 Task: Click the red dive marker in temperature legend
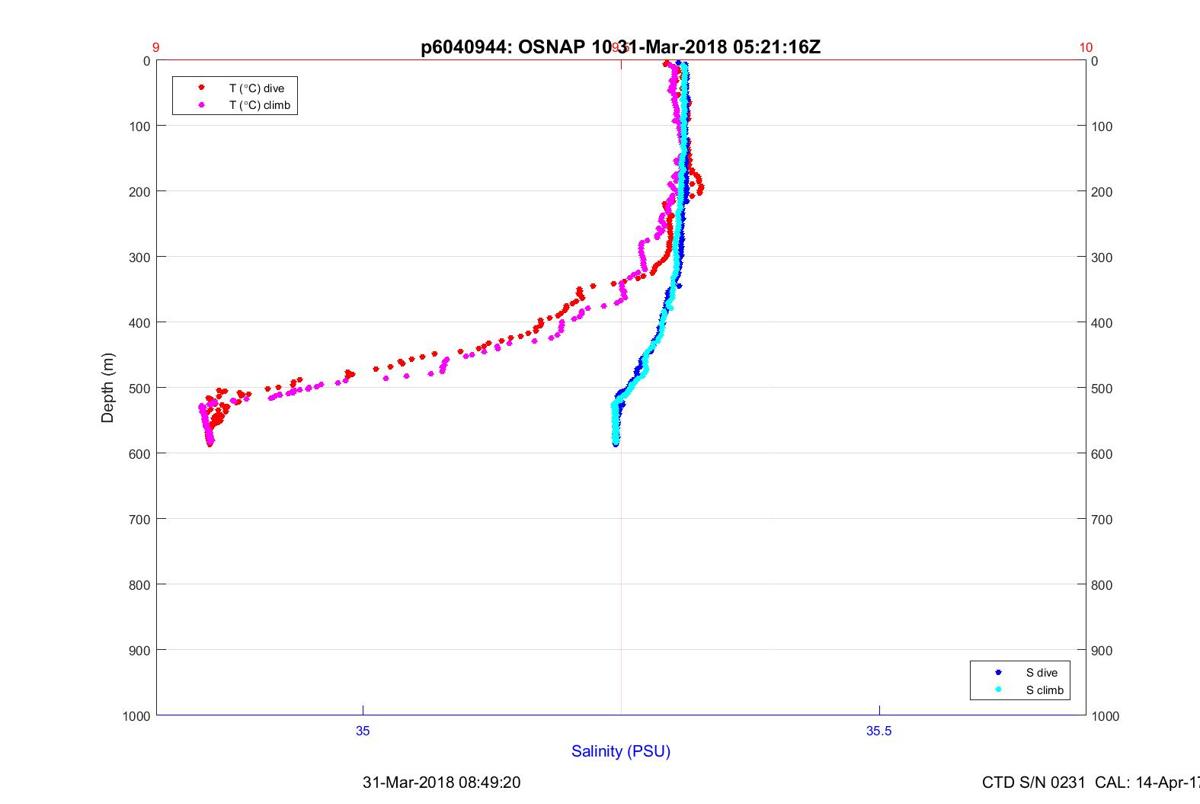click(202, 88)
